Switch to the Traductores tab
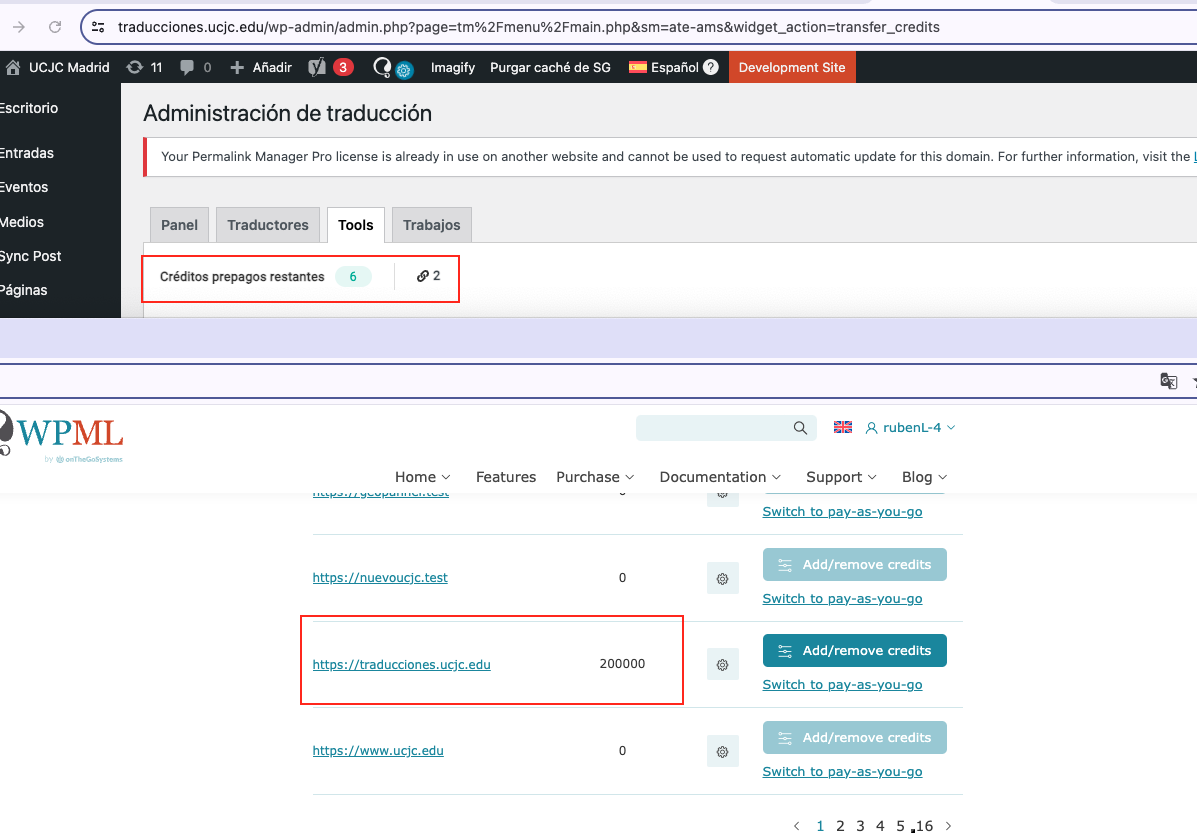Screen dimensions: 1197x837 click(x=268, y=225)
